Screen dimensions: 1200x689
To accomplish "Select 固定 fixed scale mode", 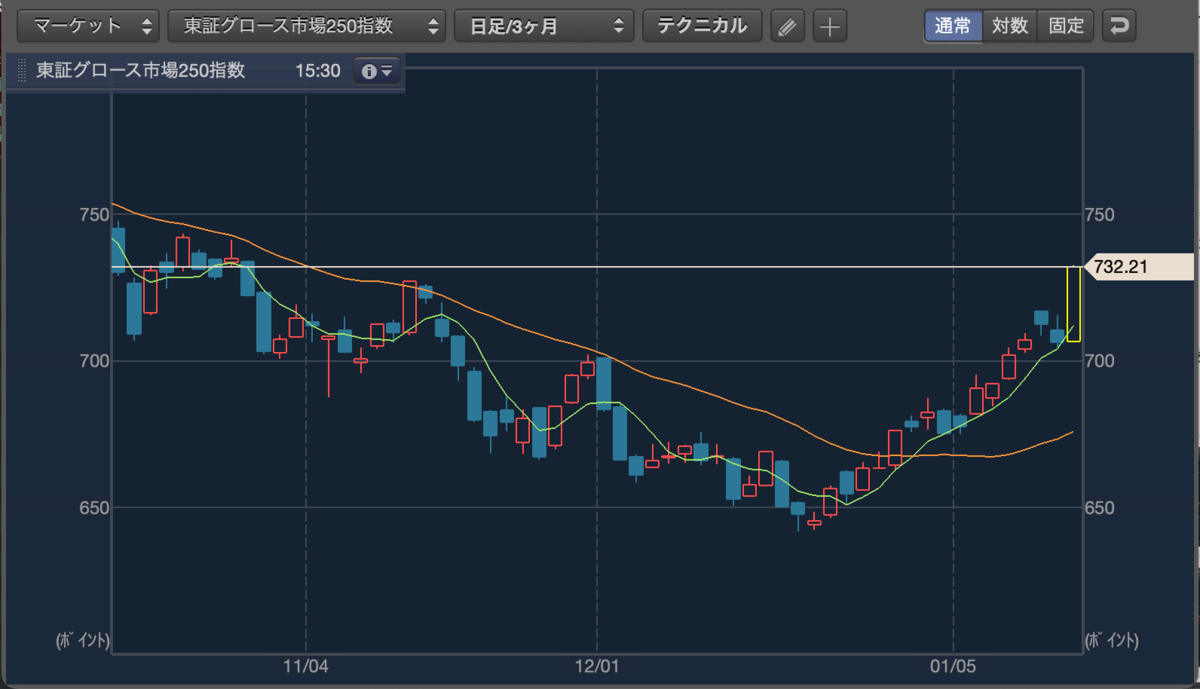I will (1066, 26).
